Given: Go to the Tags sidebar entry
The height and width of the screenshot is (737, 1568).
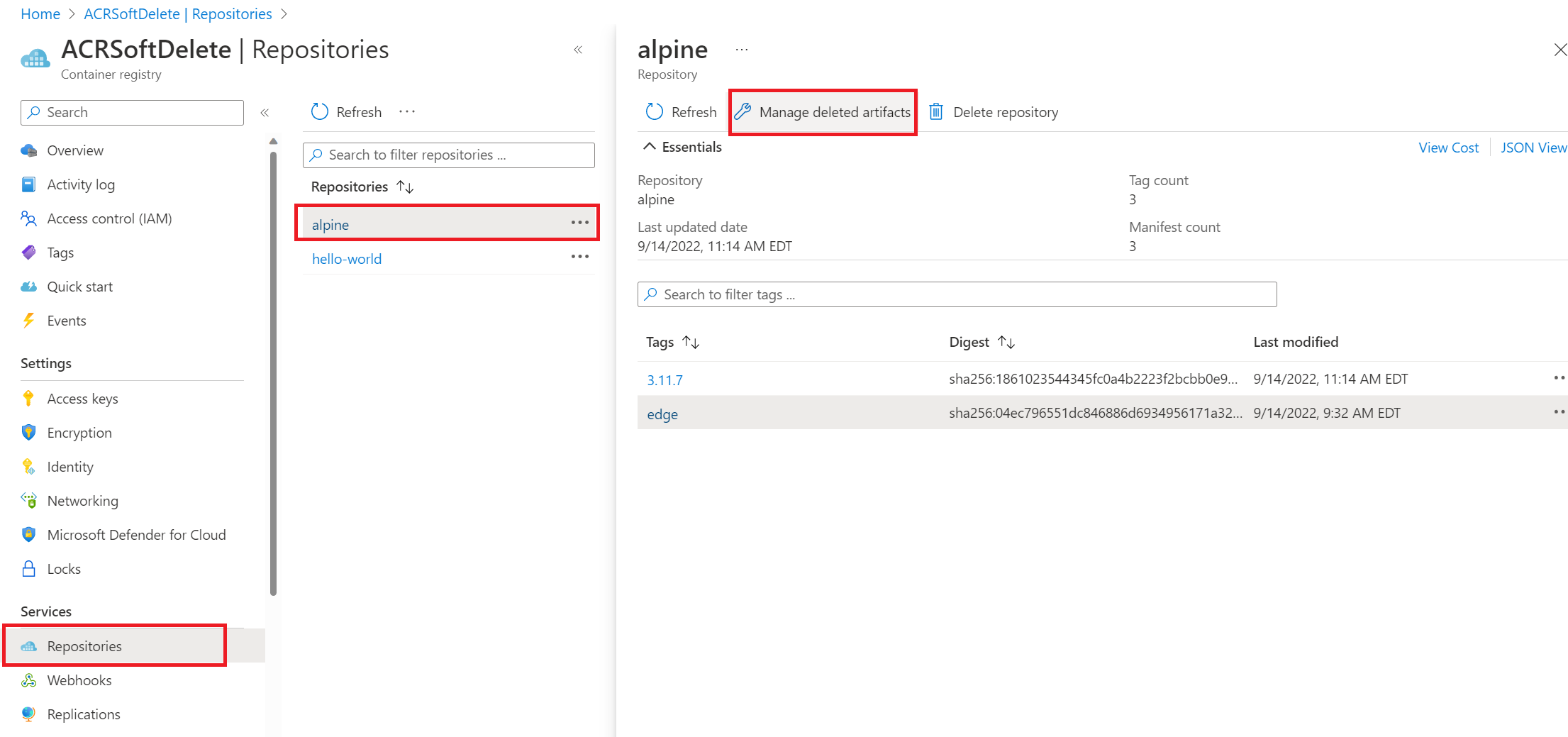Looking at the screenshot, I should tap(60, 253).
